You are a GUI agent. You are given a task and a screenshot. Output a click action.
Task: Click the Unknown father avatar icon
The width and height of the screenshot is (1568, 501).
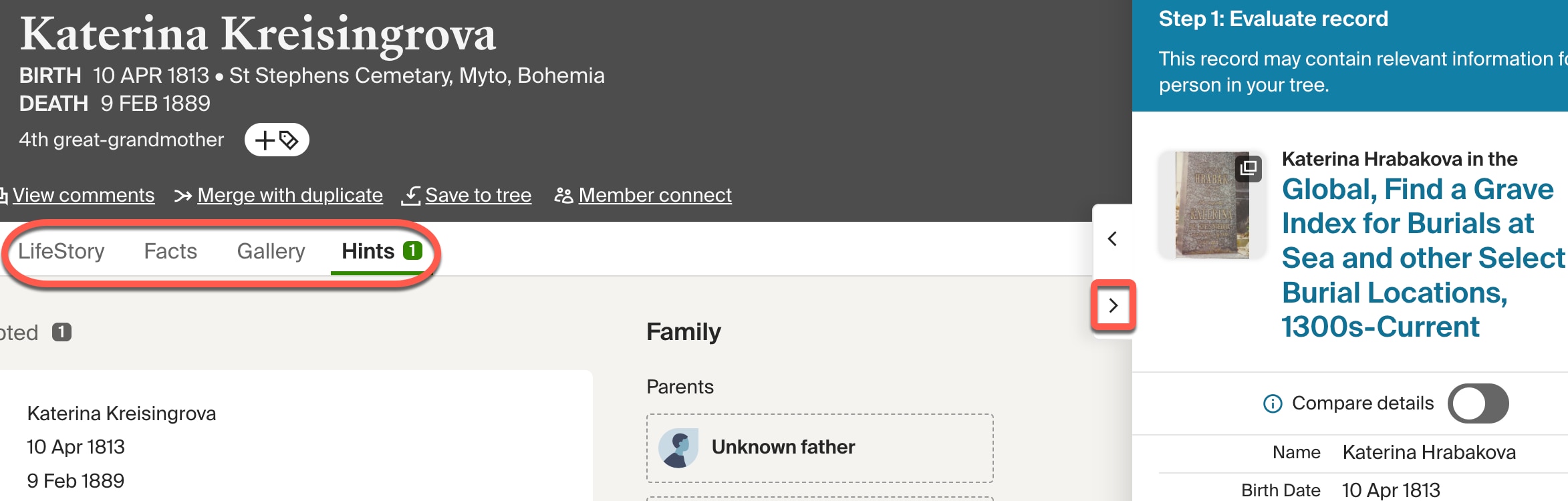coord(678,448)
